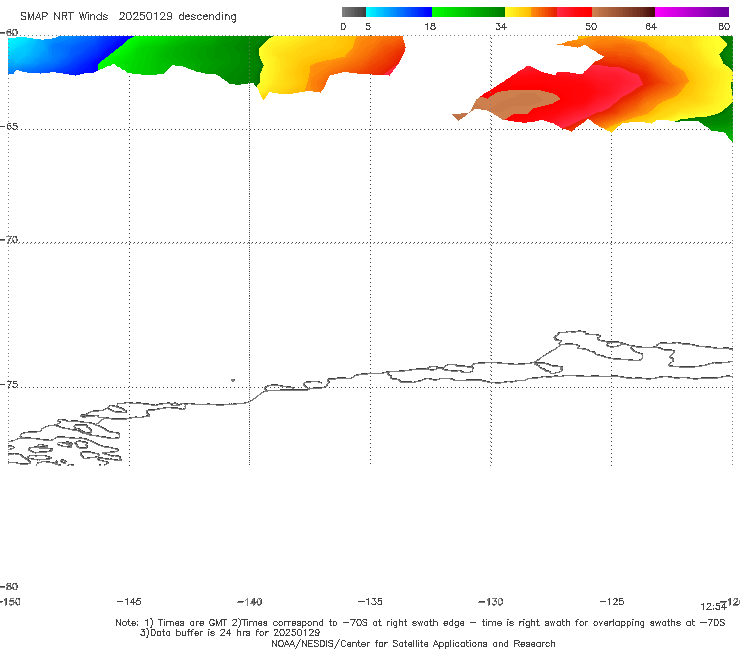Click the green segment of the wind scale
Screen dimensions: 740x650
click(468, 12)
